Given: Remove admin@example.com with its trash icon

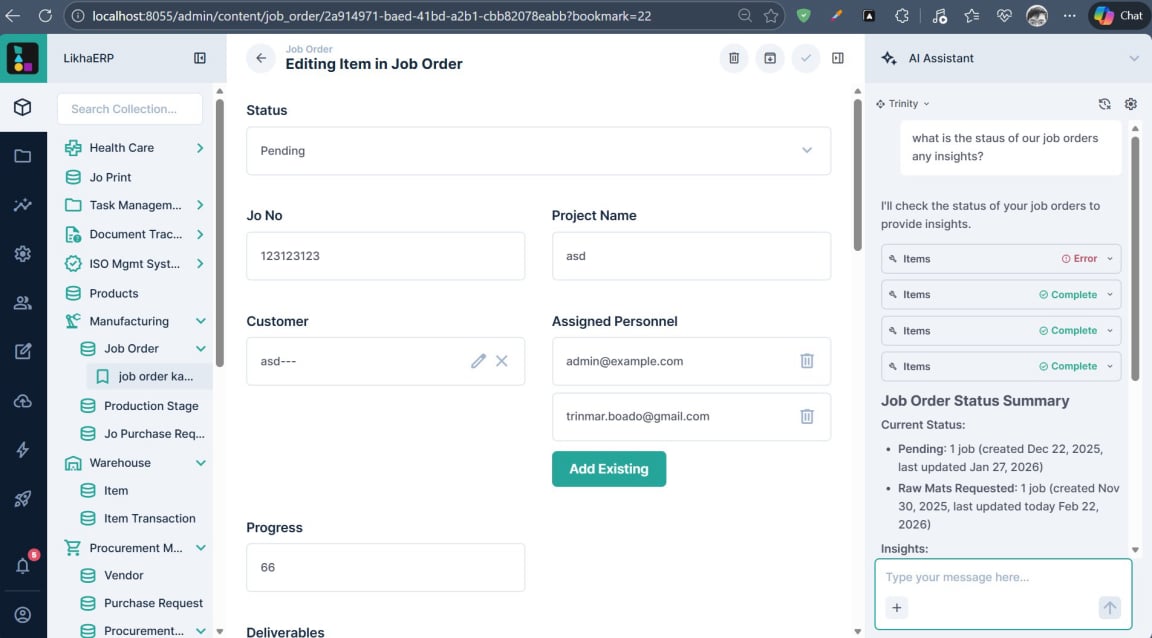Looking at the screenshot, I should coord(807,361).
